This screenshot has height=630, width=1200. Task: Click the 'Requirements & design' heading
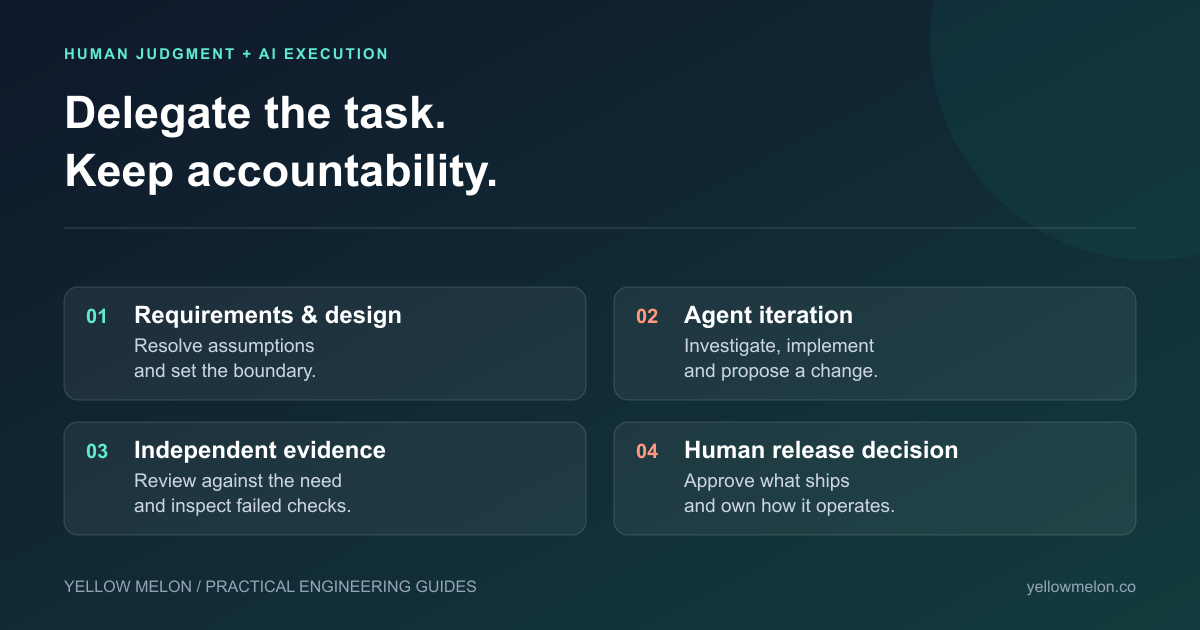[x=268, y=315]
